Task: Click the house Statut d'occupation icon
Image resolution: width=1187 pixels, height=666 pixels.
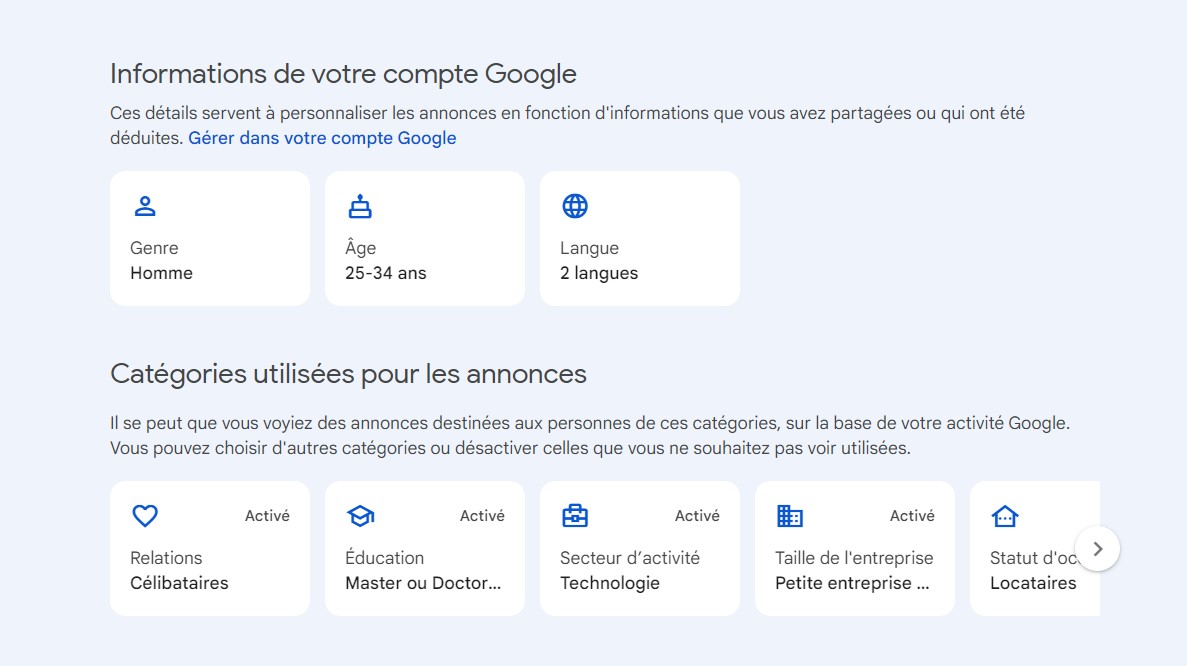Action: click(1005, 516)
